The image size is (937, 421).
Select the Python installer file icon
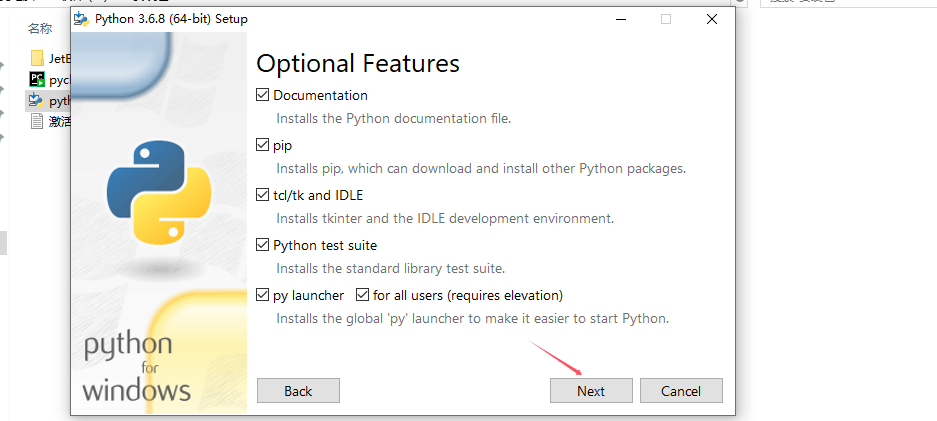[37, 100]
